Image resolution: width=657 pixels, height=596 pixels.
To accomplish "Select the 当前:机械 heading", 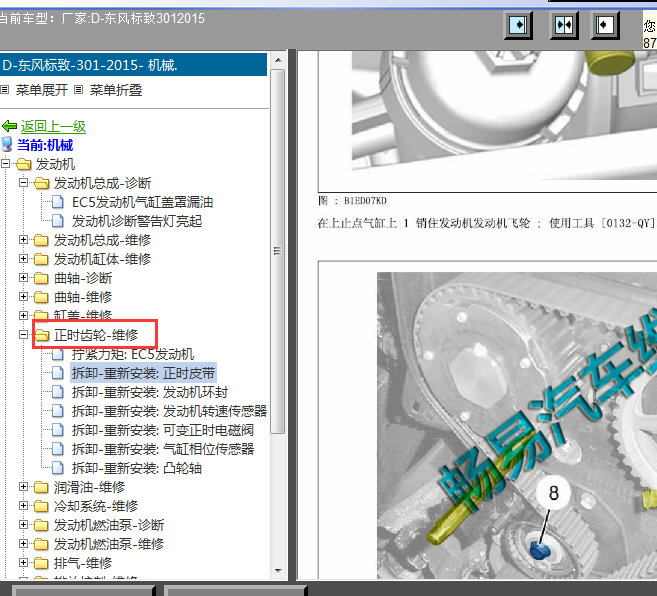I will 45,145.
